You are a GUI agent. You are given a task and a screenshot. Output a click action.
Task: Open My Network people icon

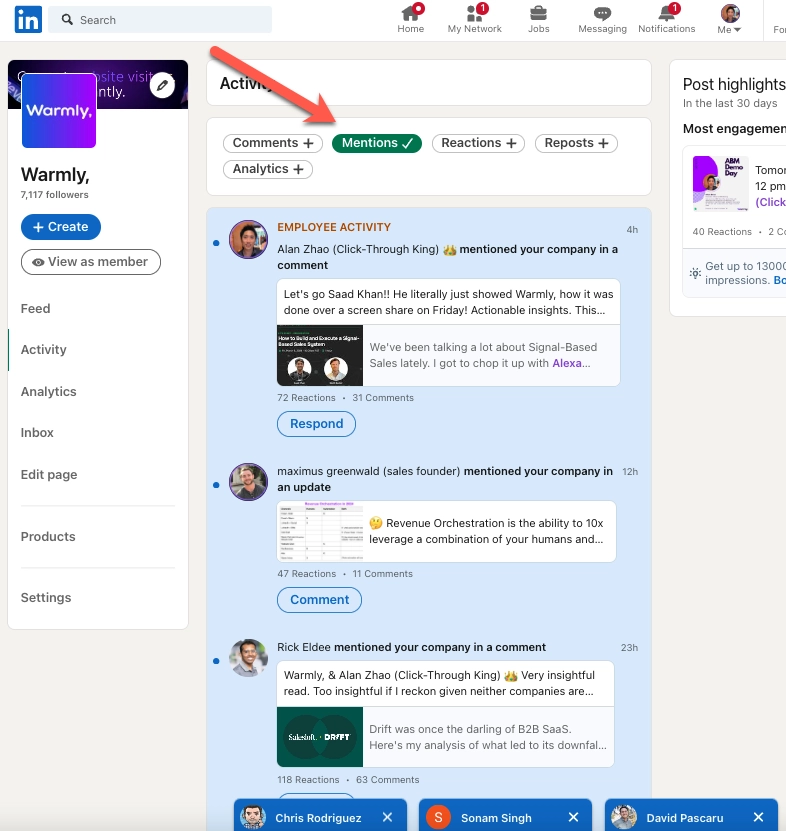(474, 13)
